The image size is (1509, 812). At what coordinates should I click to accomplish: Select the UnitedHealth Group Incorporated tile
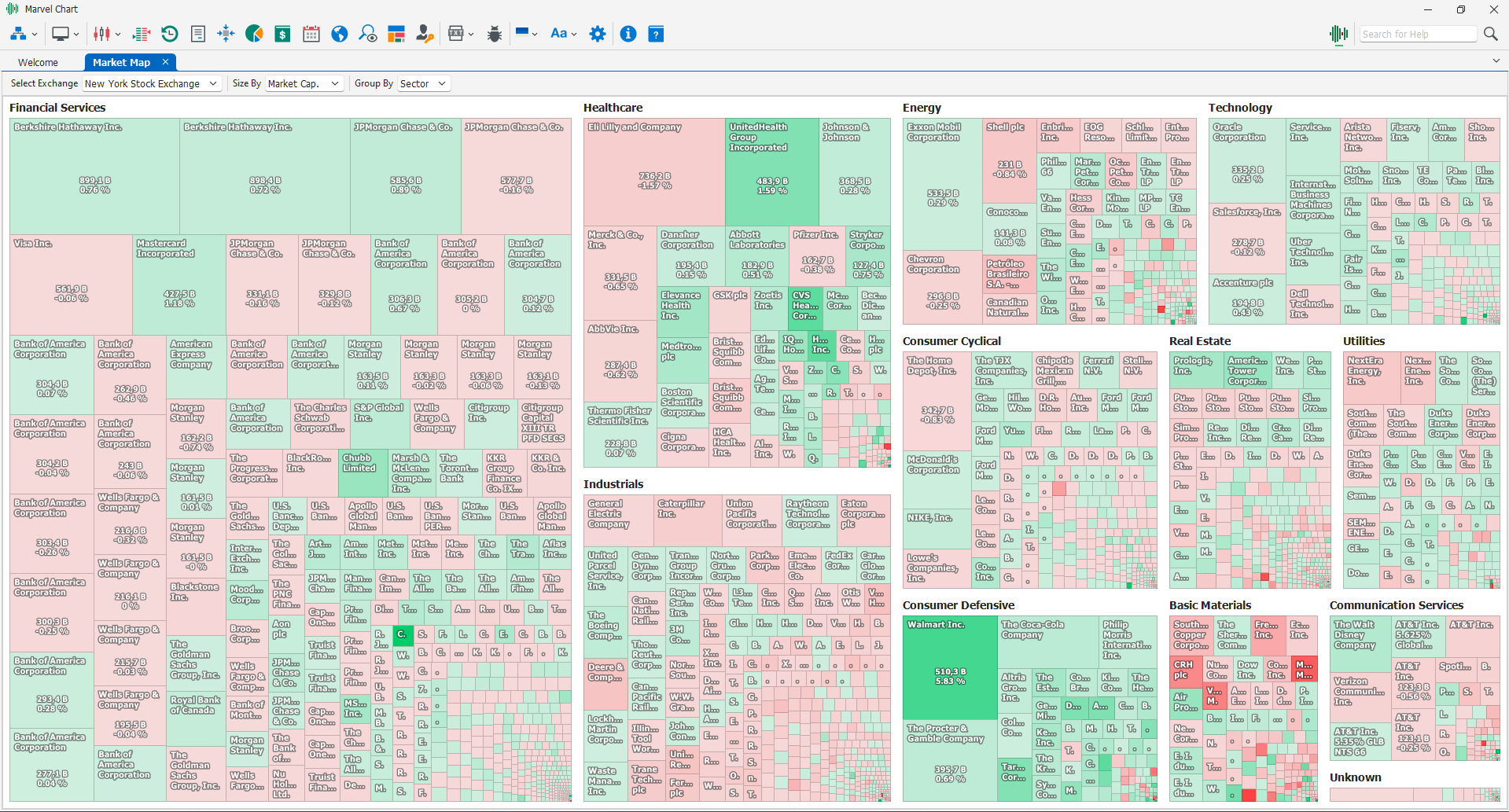[x=772, y=172]
